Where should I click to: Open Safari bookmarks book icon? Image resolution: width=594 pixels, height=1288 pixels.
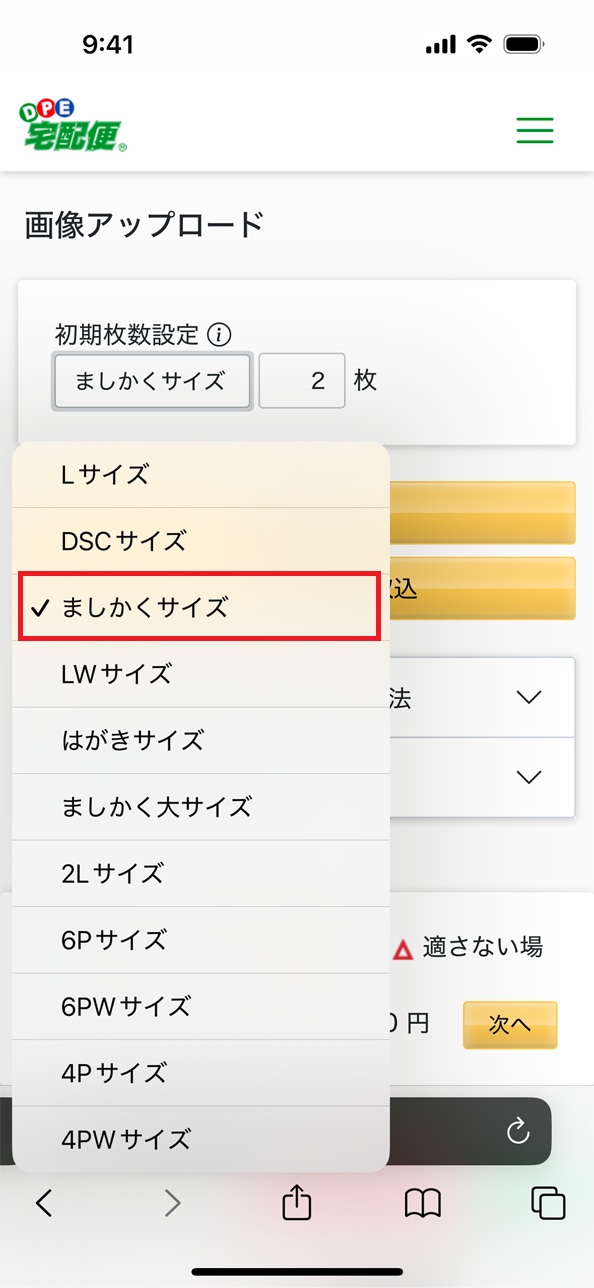click(423, 1204)
